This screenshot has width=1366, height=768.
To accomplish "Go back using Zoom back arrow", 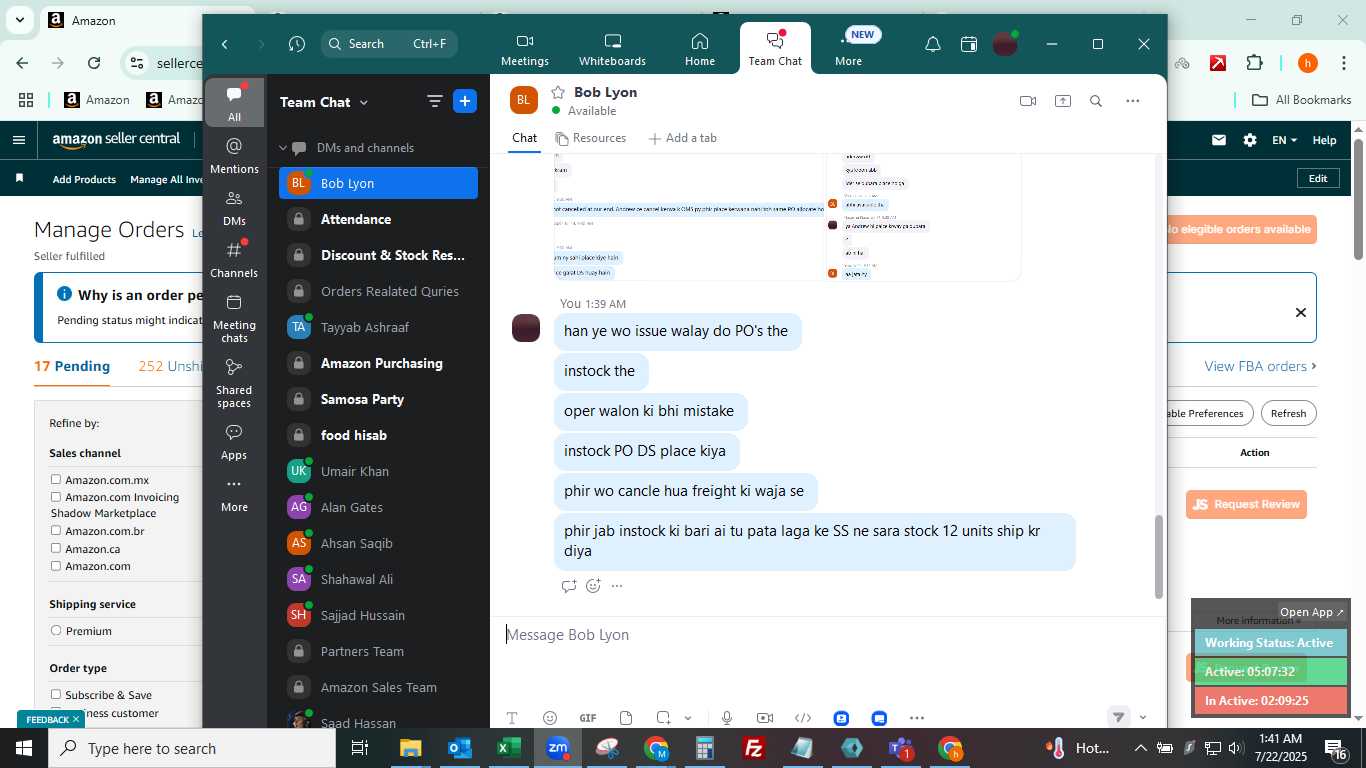I will click(x=225, y=44).
